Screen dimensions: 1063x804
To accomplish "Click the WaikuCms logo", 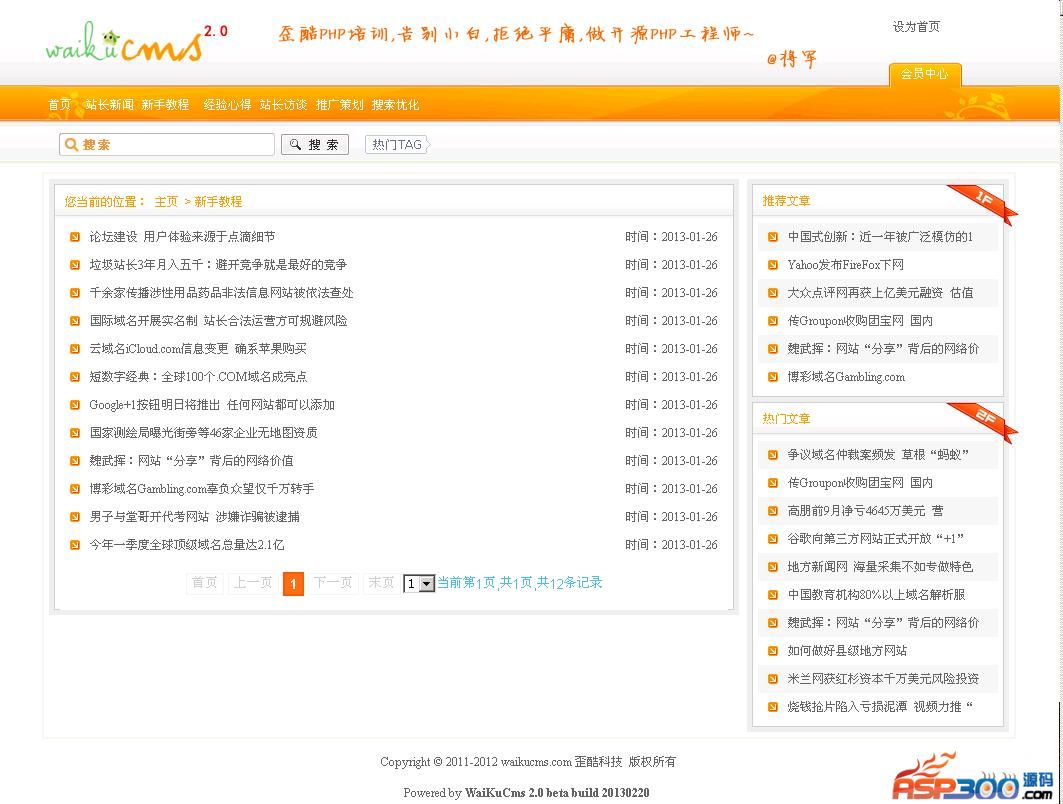I will [125, 44].
